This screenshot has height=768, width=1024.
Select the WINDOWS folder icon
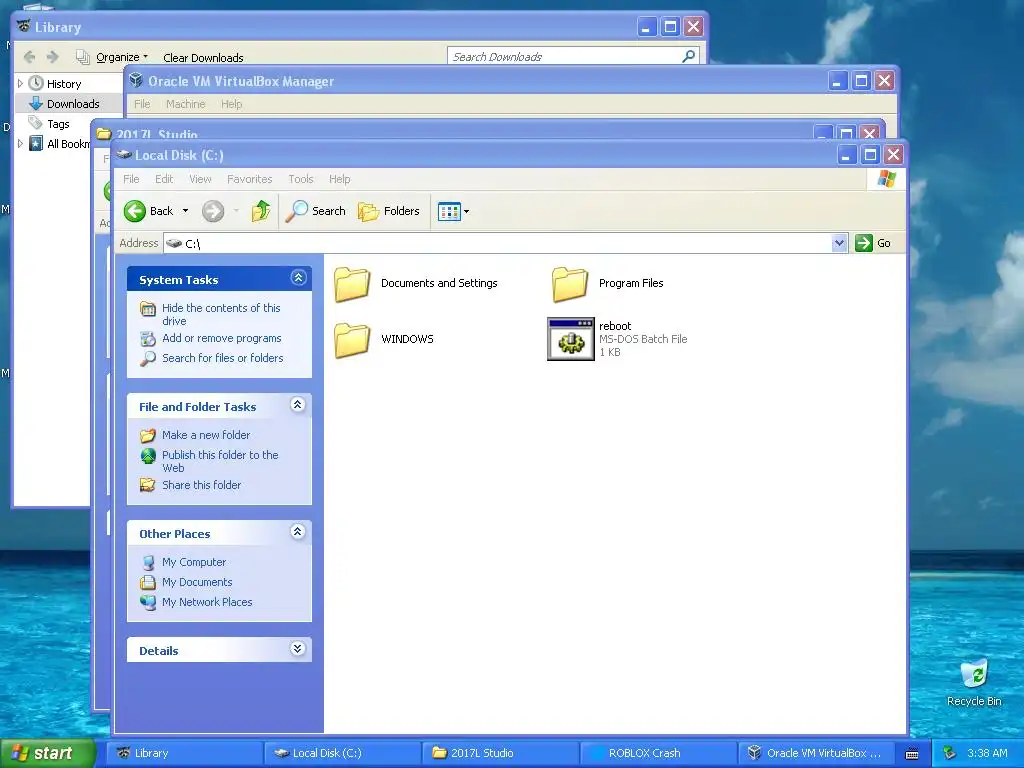tap(353, 340)
